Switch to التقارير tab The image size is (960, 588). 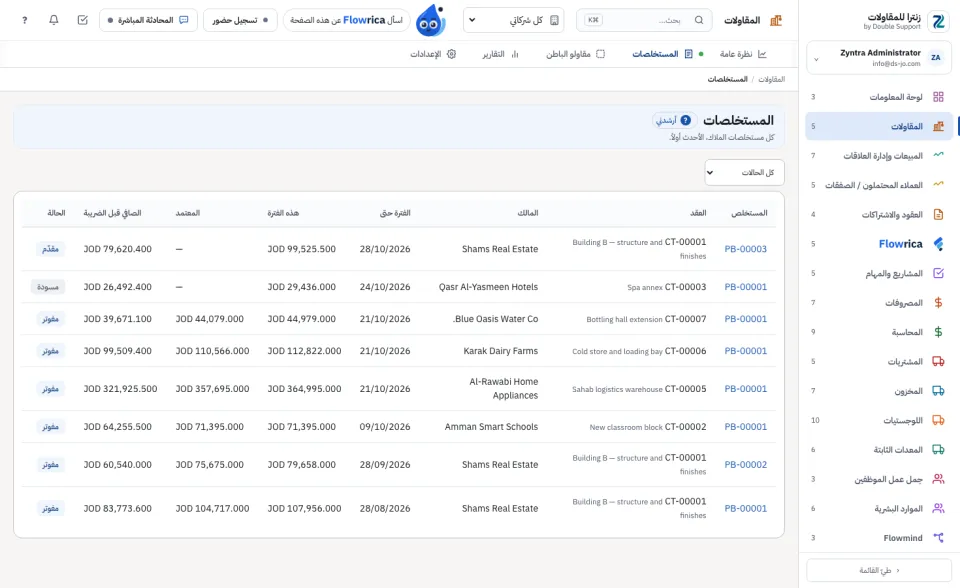[x=500, y=54]
